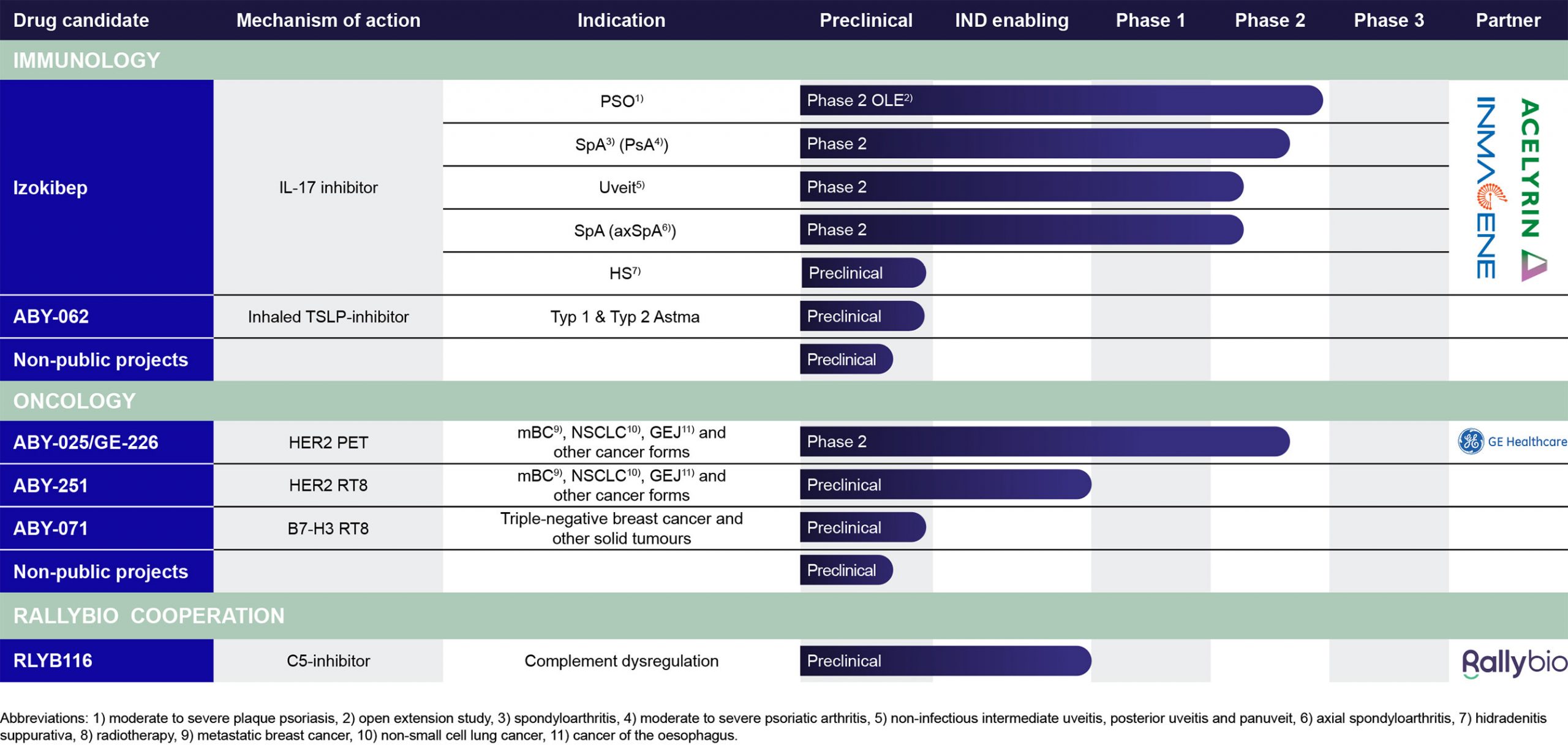This screenshot has width=1568, height=748.
Task: Click the IL-17 inhibitor mechanism cell
Action: (328, 187)
